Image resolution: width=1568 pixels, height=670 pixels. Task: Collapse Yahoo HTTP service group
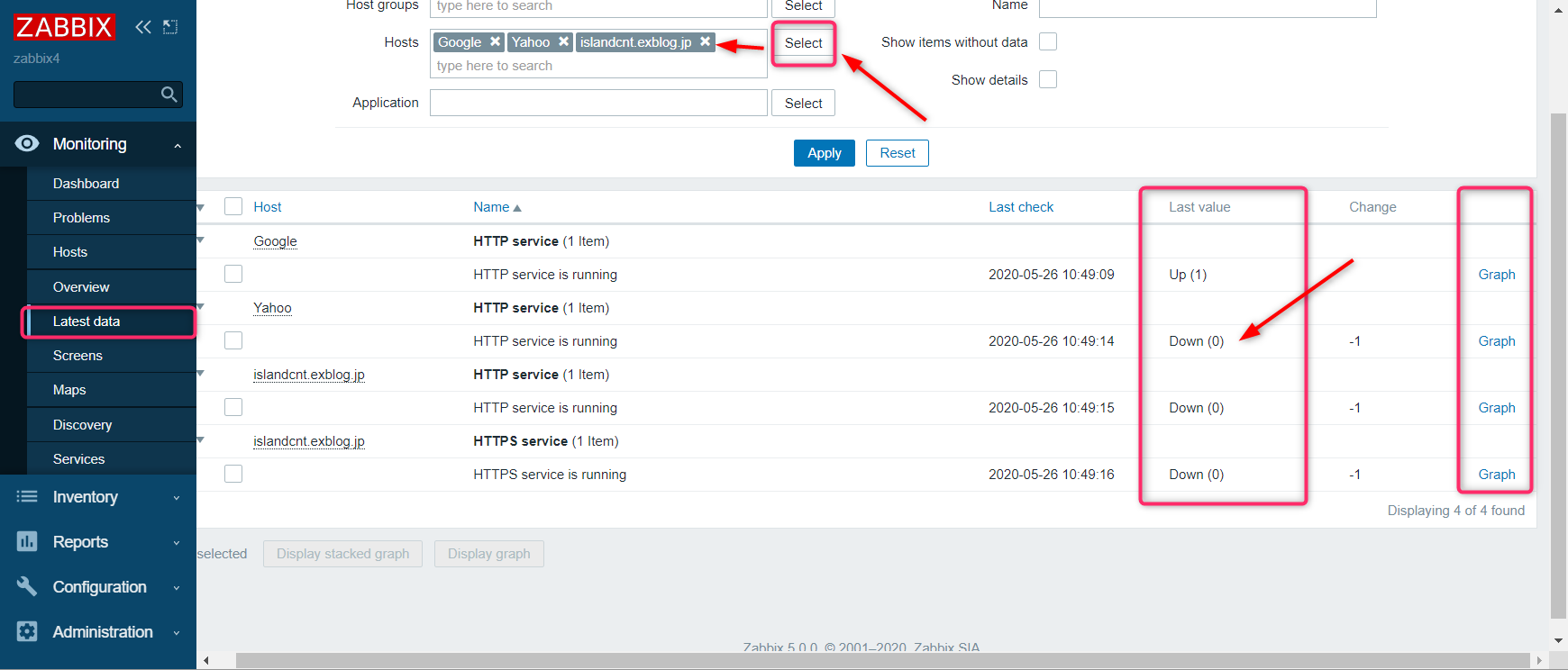point(201,307)
